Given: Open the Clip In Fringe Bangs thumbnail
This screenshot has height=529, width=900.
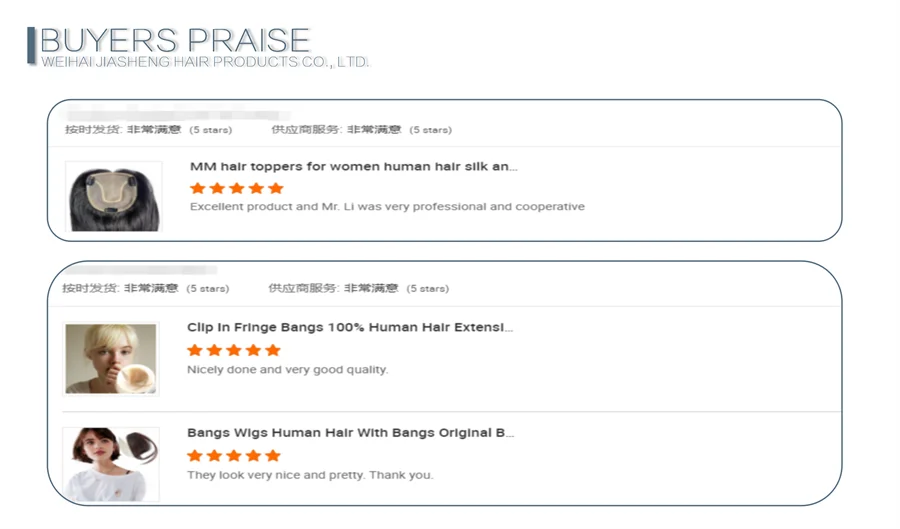Looking at the screenshot, I should tap(111, 359).
